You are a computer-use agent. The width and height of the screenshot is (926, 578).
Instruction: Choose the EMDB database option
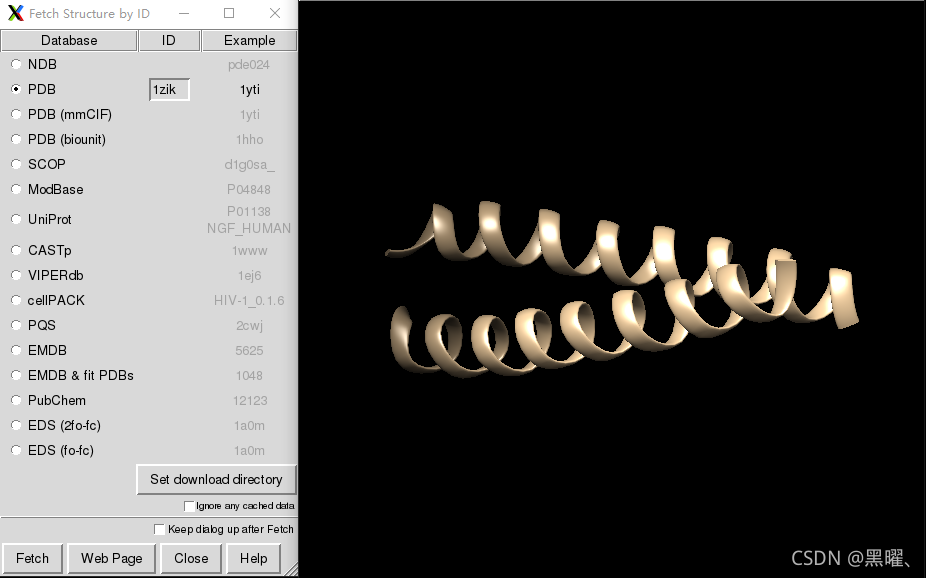pos(16,350)
